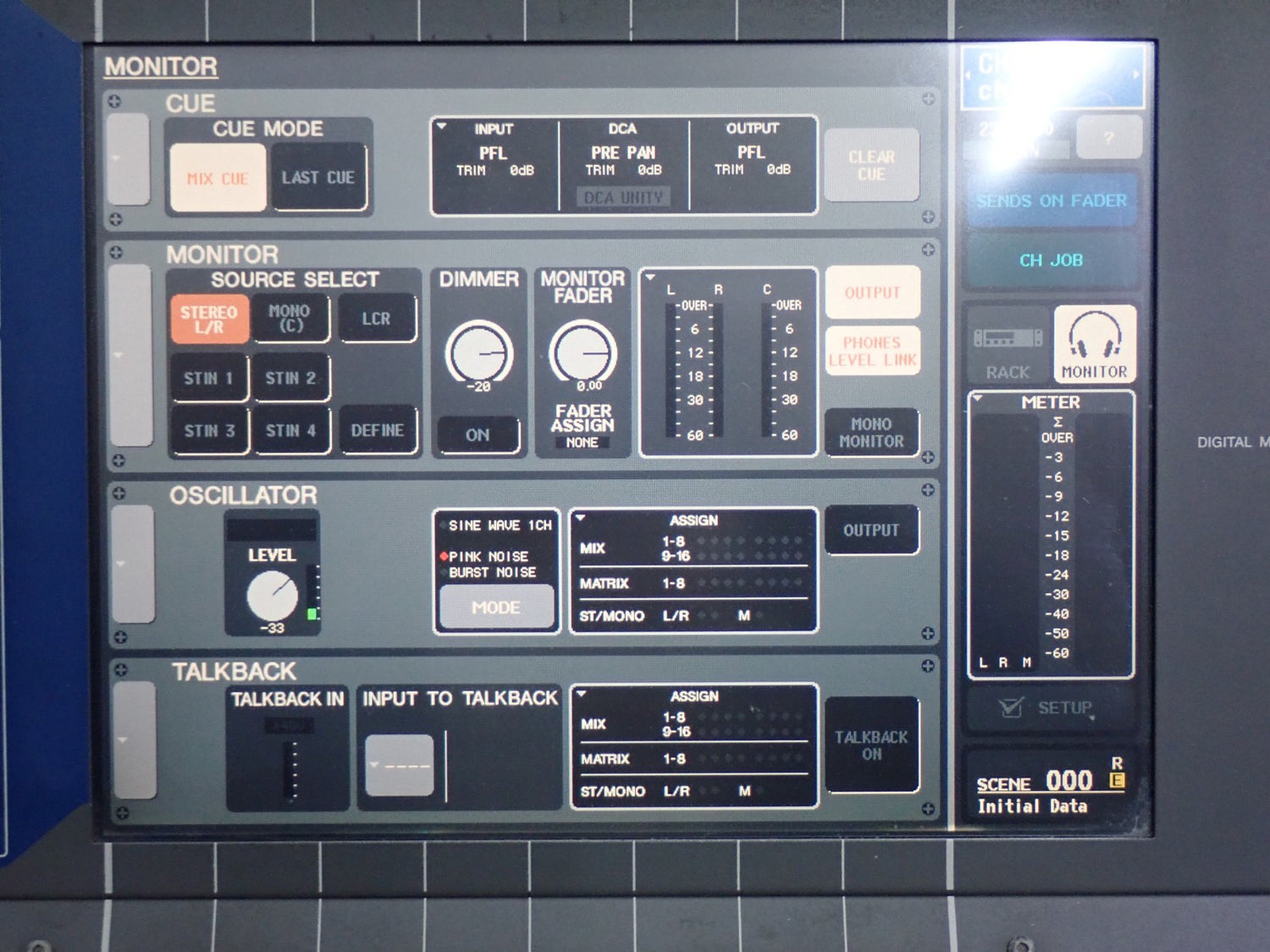This screenshot has height=952, width=1270.
Task: Adjust the oscillator LEVEL knob
Action: 272,596
